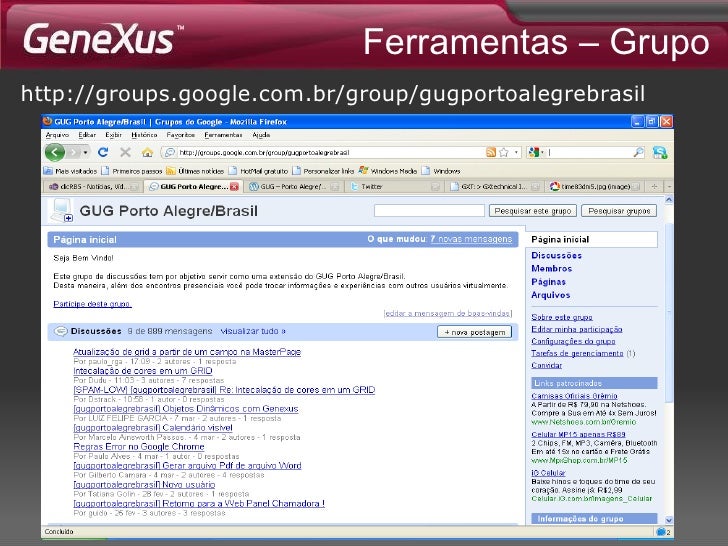Click Pesquisar este grupo button
This screenshot has height=546, width=728.
pyautogui.click(x=533, y=211)
